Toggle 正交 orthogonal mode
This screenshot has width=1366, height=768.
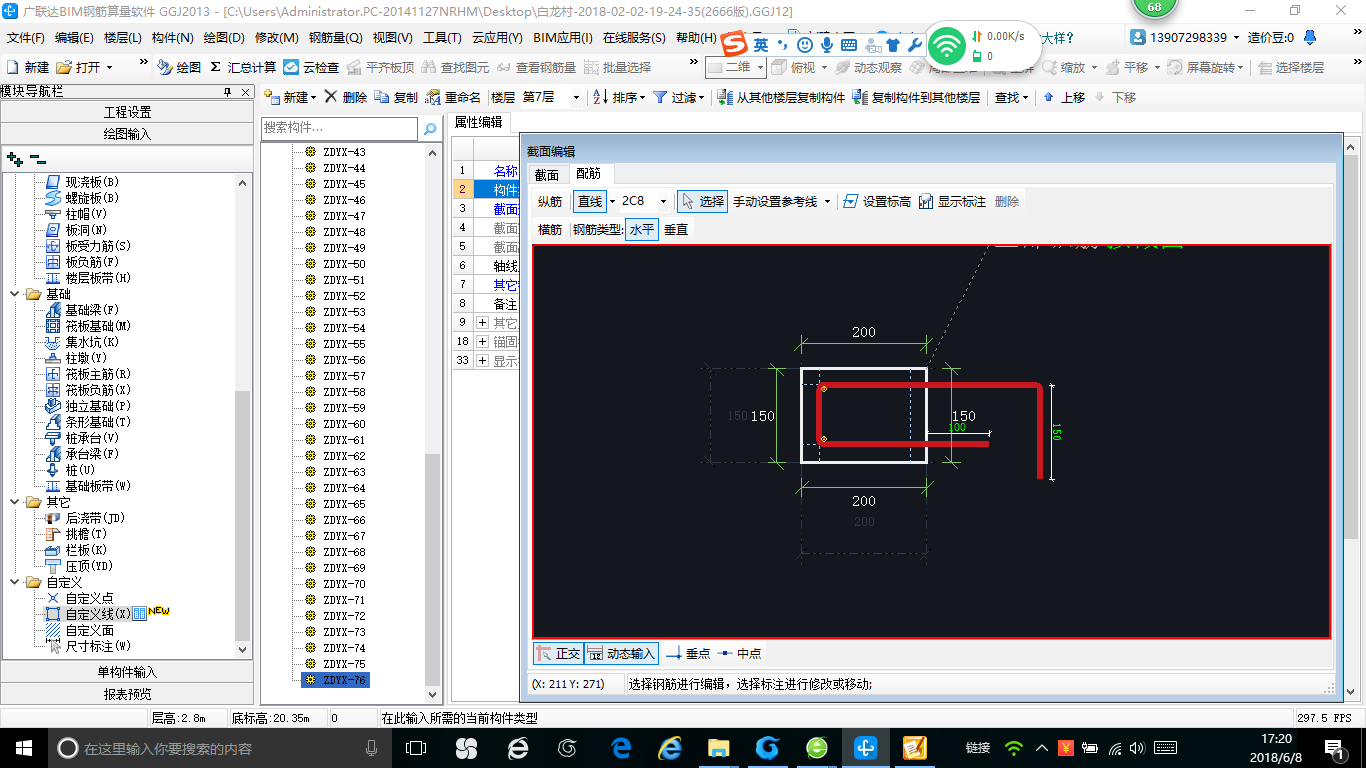[558, 653]
